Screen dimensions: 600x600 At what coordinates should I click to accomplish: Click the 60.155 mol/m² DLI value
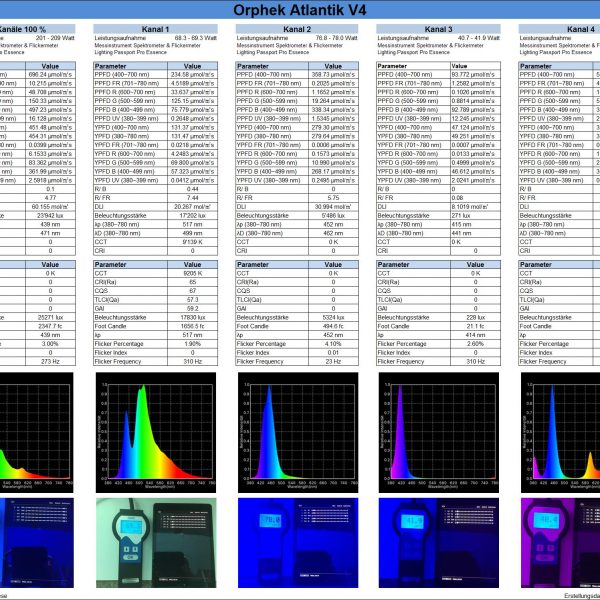50,207
